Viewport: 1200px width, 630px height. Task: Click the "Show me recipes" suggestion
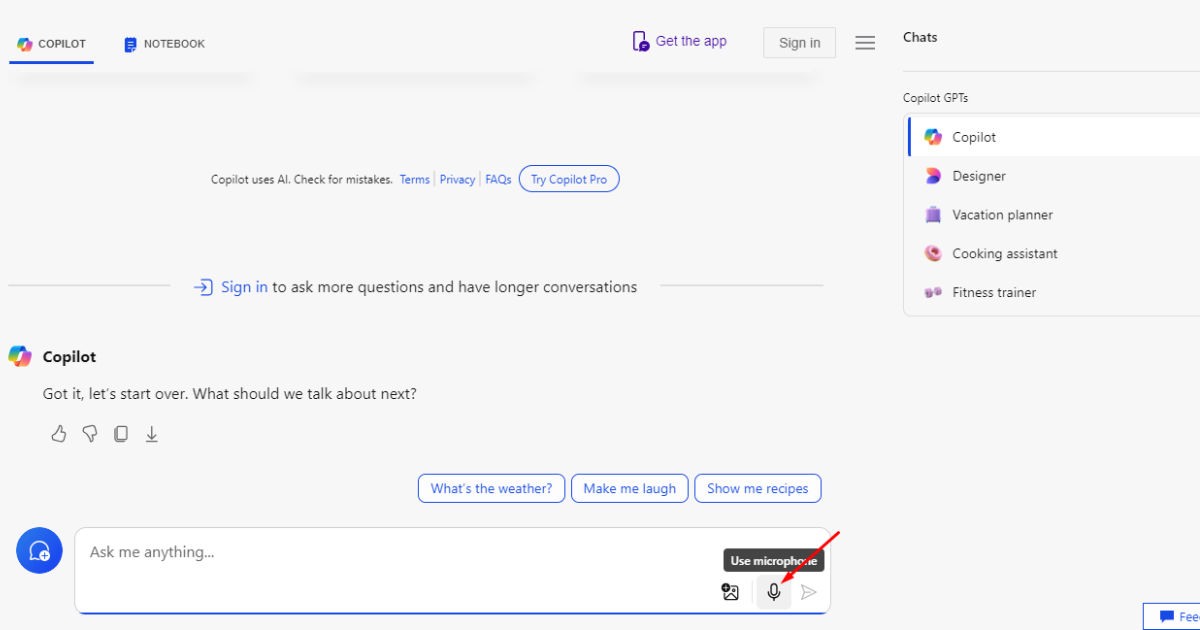tap(758, 489)
